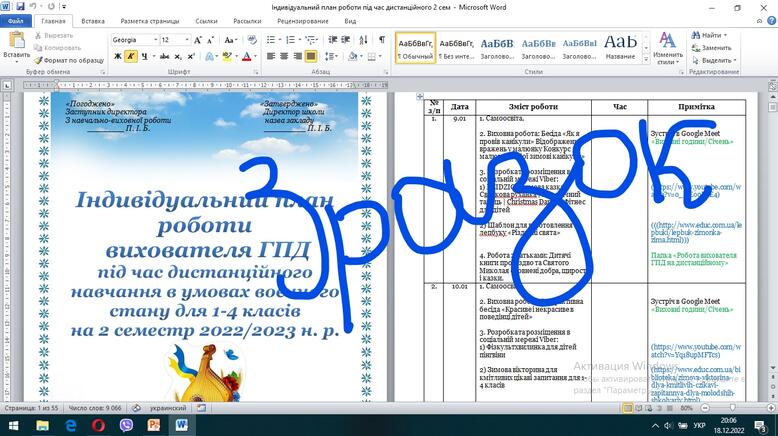
Task: Increase font size with grow font icon
Action: click(197, 40)
